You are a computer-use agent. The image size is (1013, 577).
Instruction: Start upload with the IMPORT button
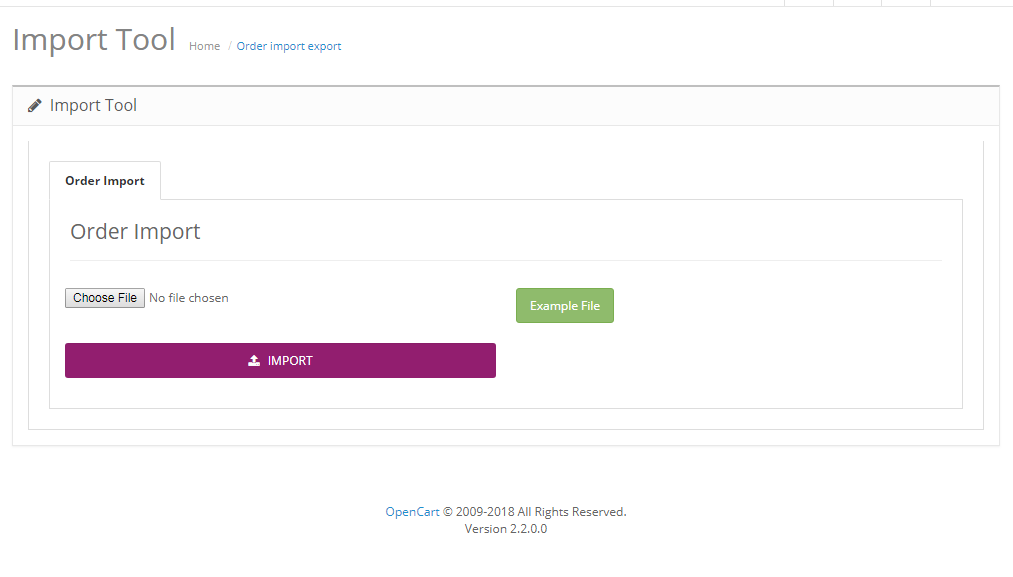tap(280, 361)
